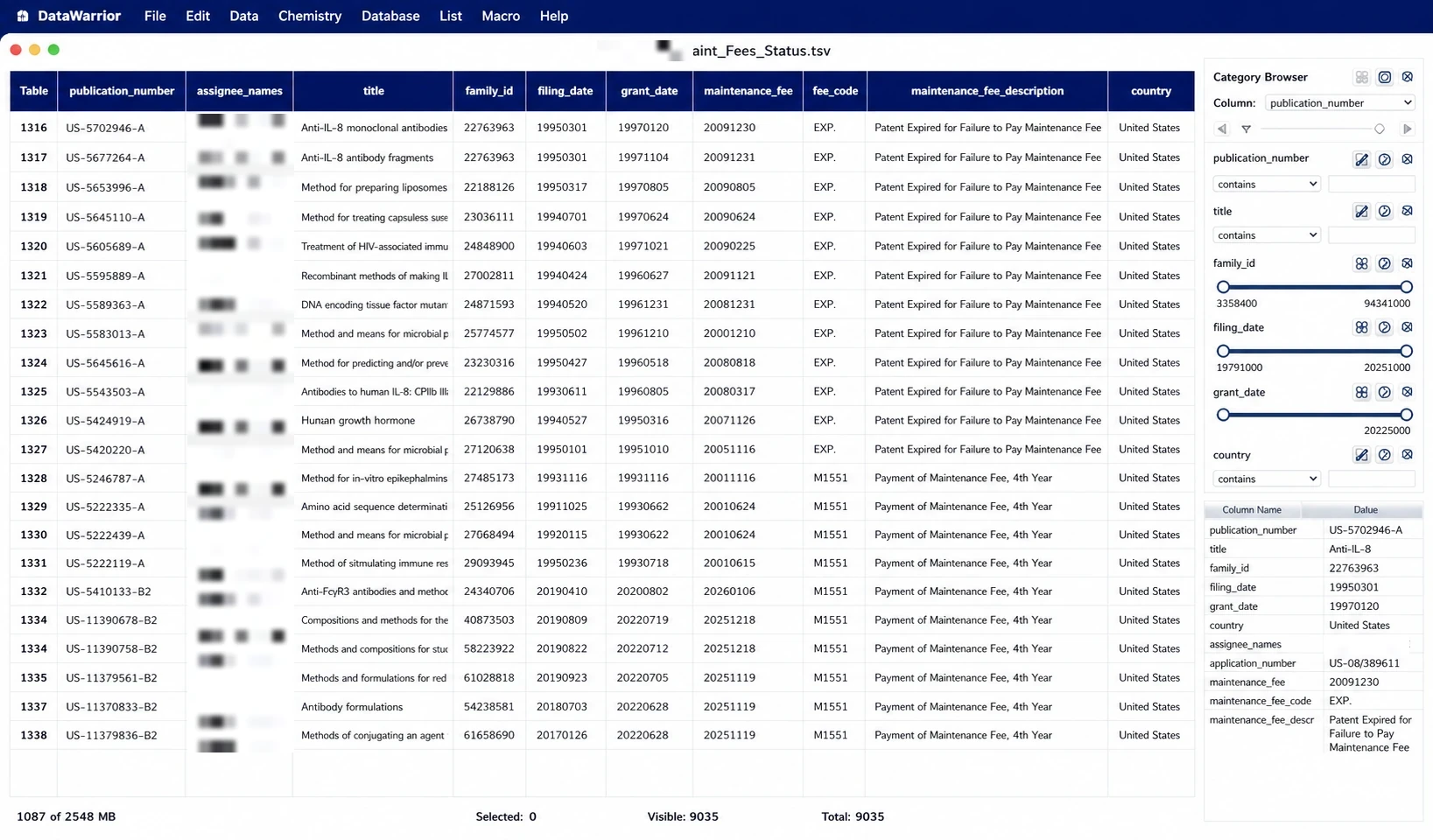The image size is (1433, 840).
Task: Toggle circle-slash icon on grant_date filter
Action: coord(1384,392)
